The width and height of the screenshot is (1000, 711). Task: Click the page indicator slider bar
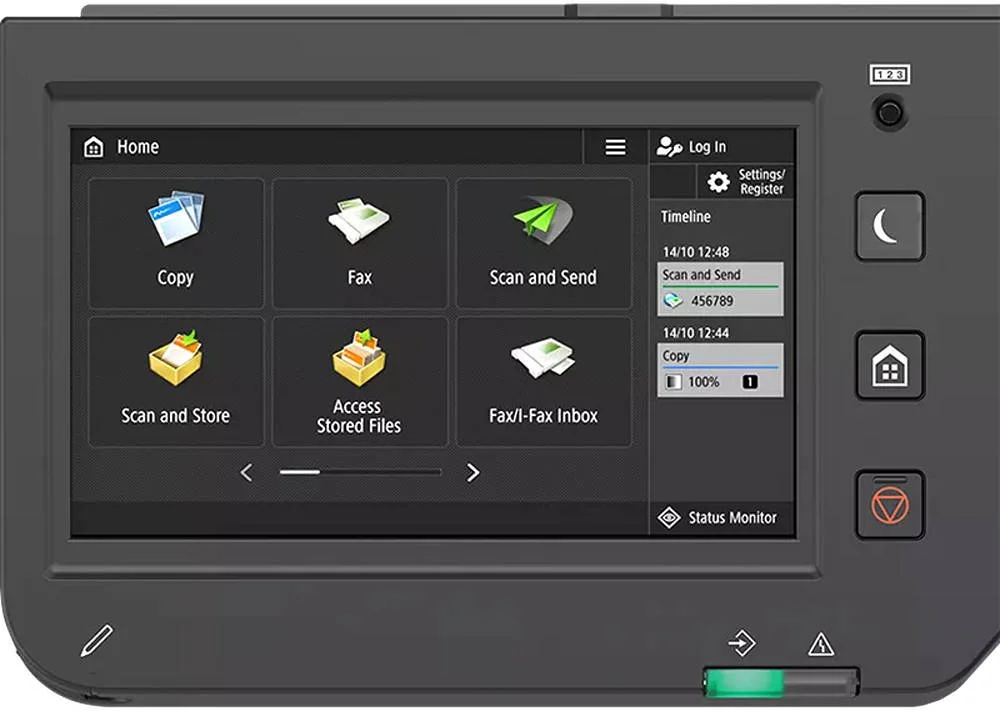[x=360, y=472]
